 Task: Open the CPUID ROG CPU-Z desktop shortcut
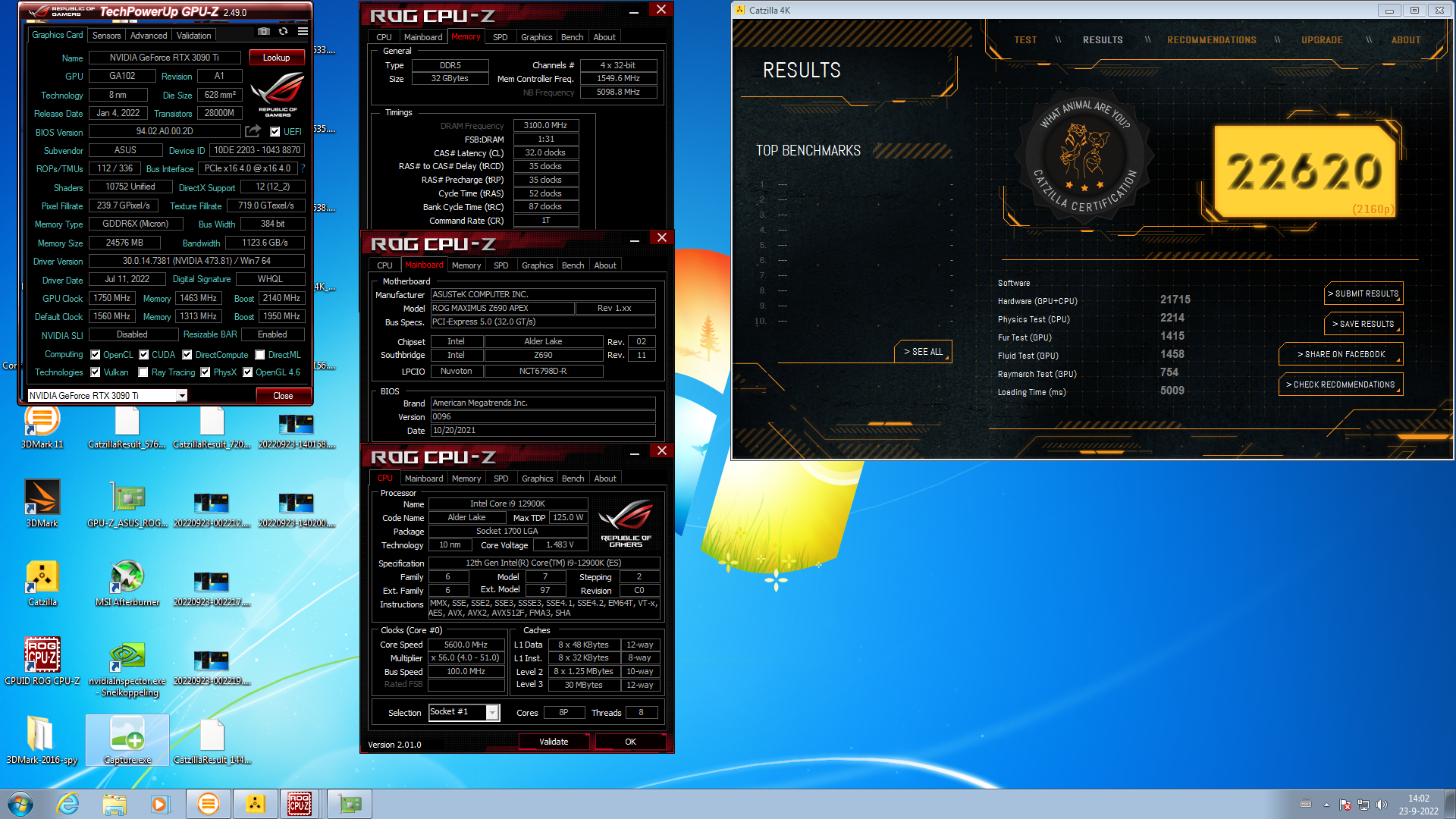[x=42, y=661]
